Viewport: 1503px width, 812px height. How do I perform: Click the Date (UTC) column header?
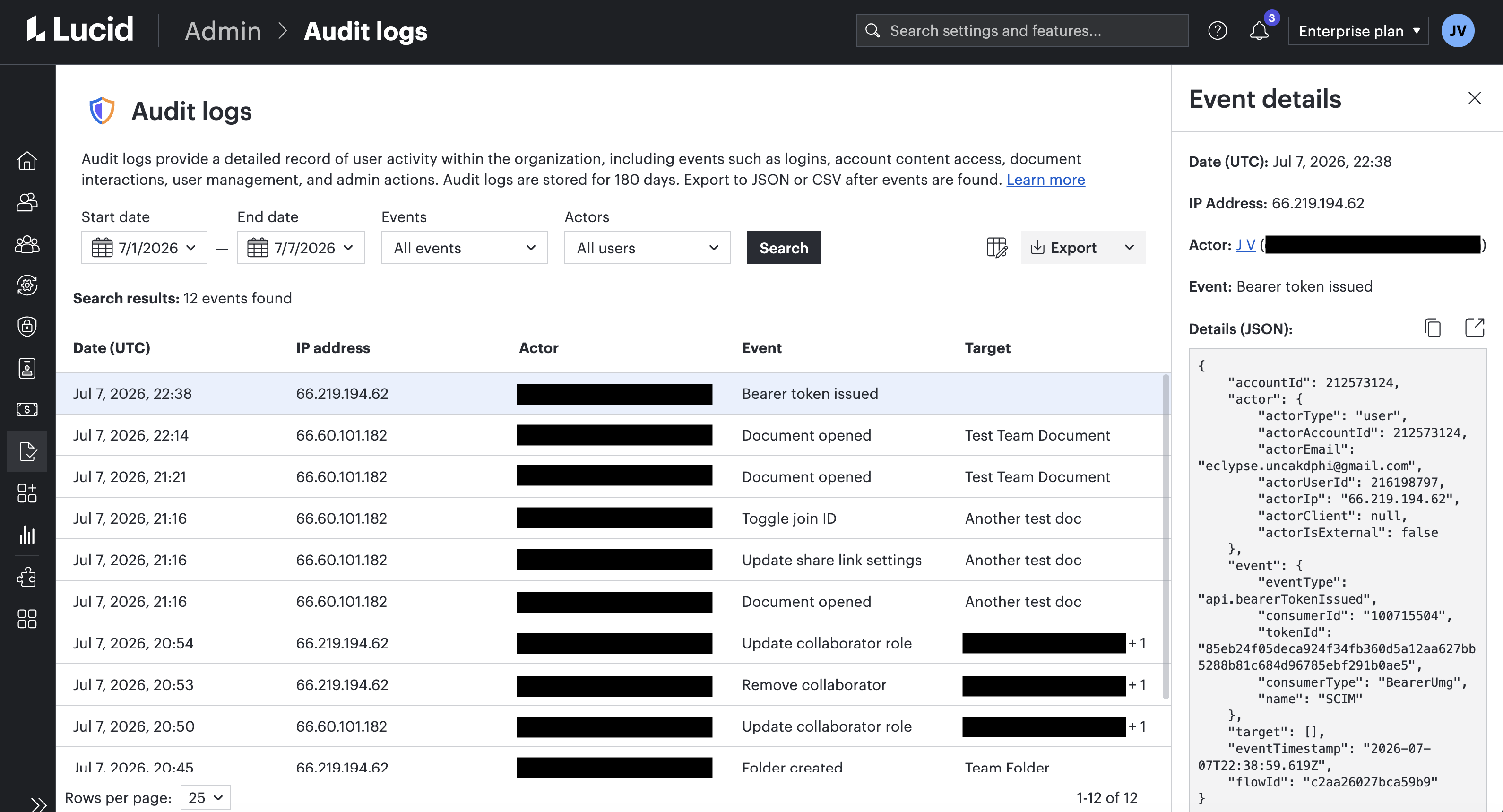112,348
